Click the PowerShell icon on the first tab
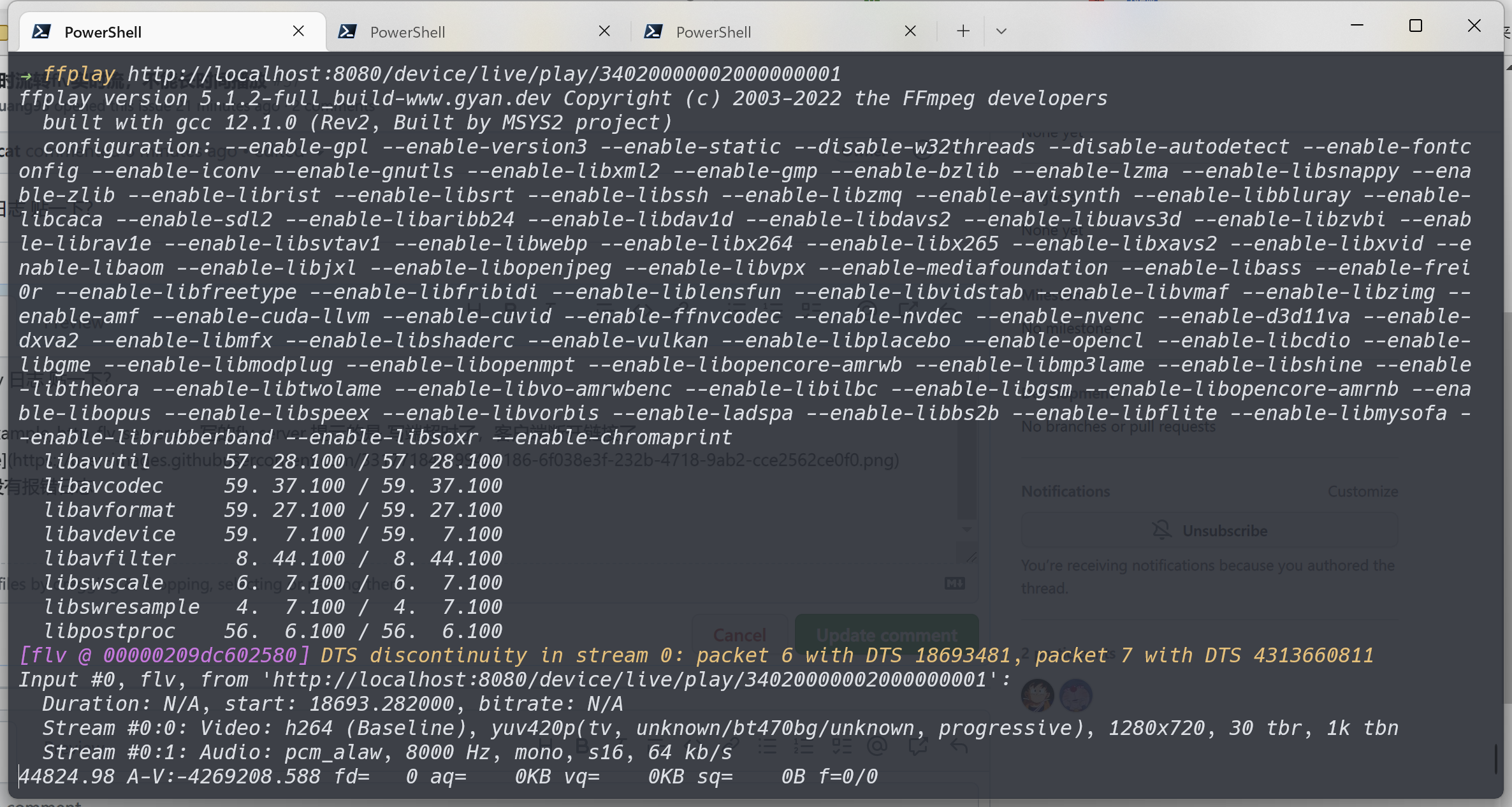The height and width of the screenshot is (807, 1512). coord(42,31)
